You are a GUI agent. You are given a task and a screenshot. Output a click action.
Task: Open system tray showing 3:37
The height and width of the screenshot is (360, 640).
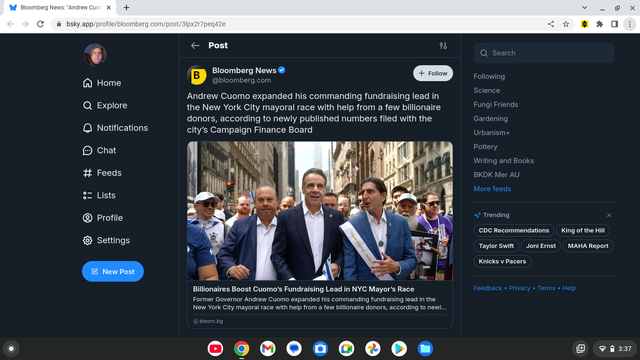coord(615,349)
